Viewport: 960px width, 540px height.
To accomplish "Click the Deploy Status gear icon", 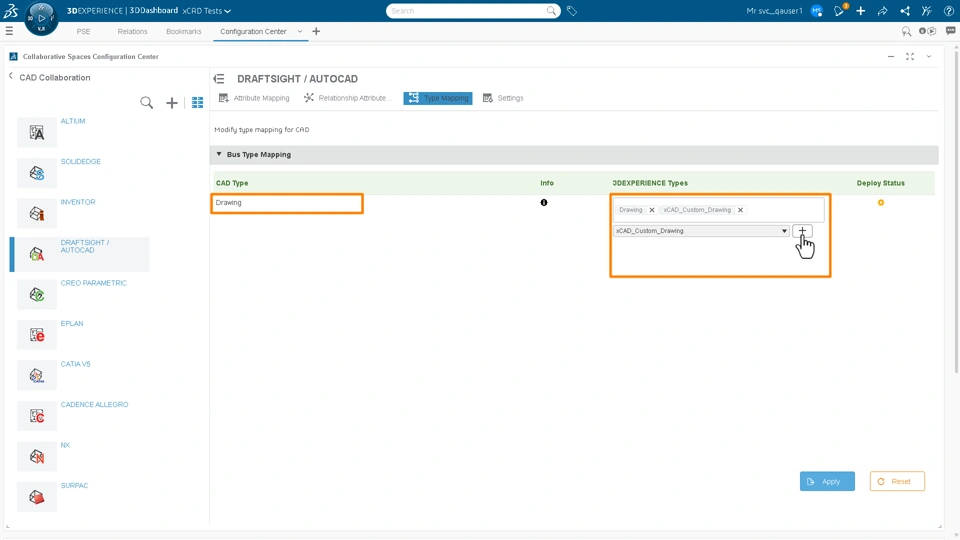I will (x=880, y=203).
